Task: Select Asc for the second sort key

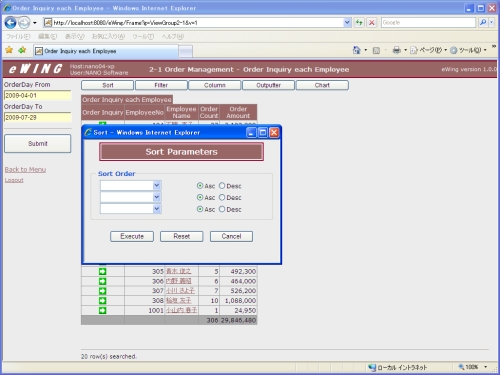Action: (x=200, y=197)
